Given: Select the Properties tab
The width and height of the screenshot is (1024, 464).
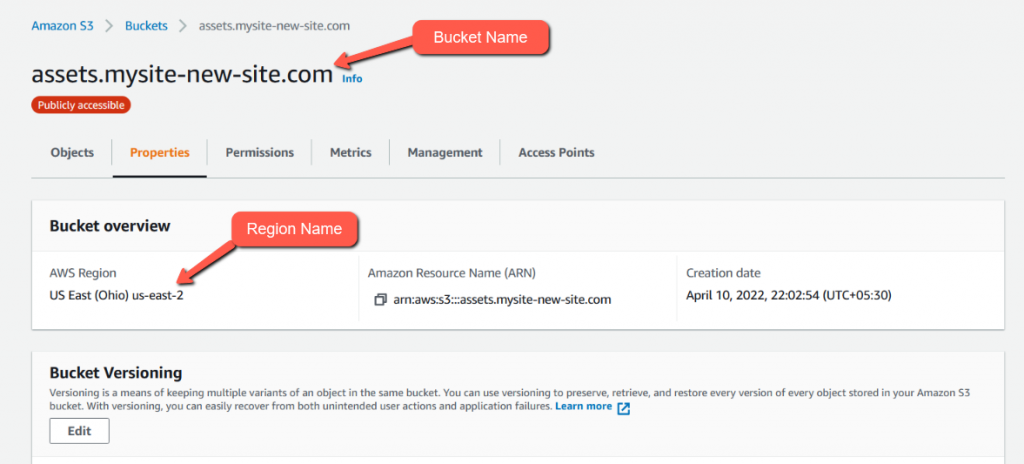Looking at the screenshot, I should pos(159,152).
